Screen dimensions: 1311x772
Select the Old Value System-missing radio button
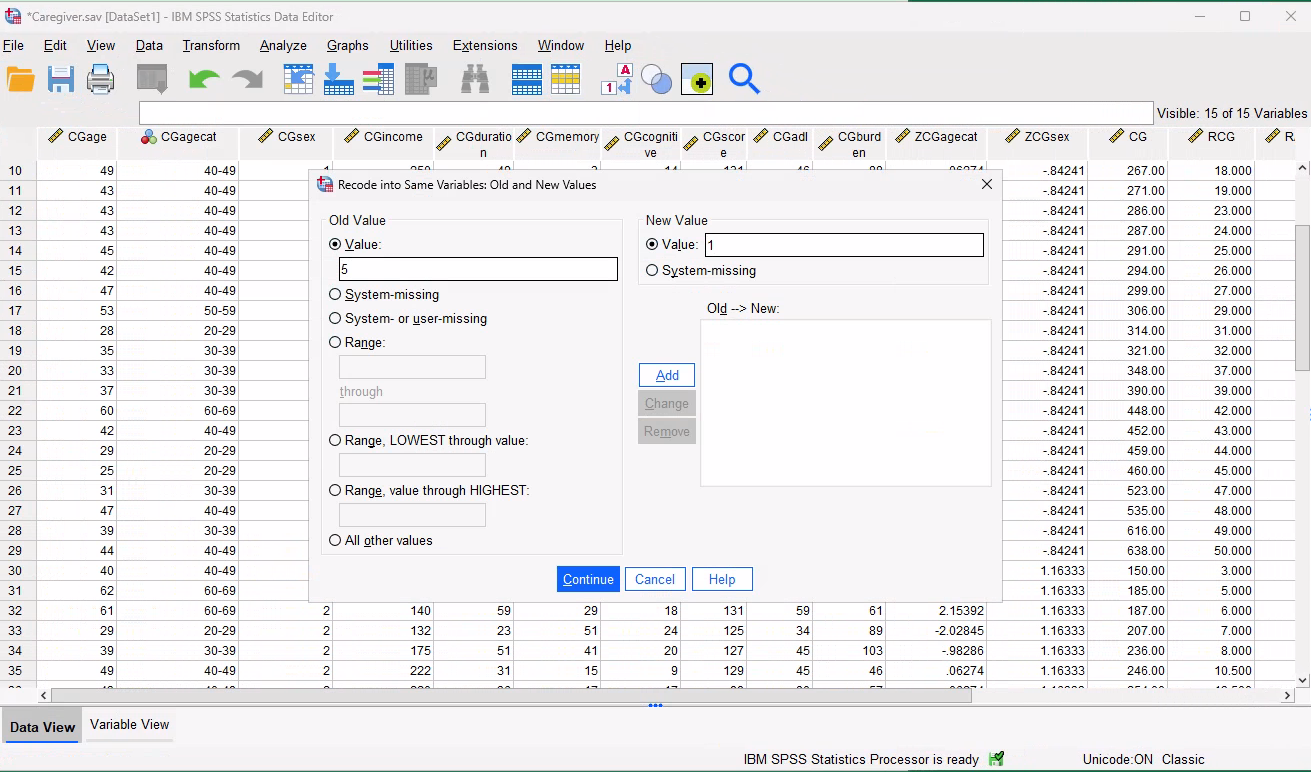click(335, 295)
